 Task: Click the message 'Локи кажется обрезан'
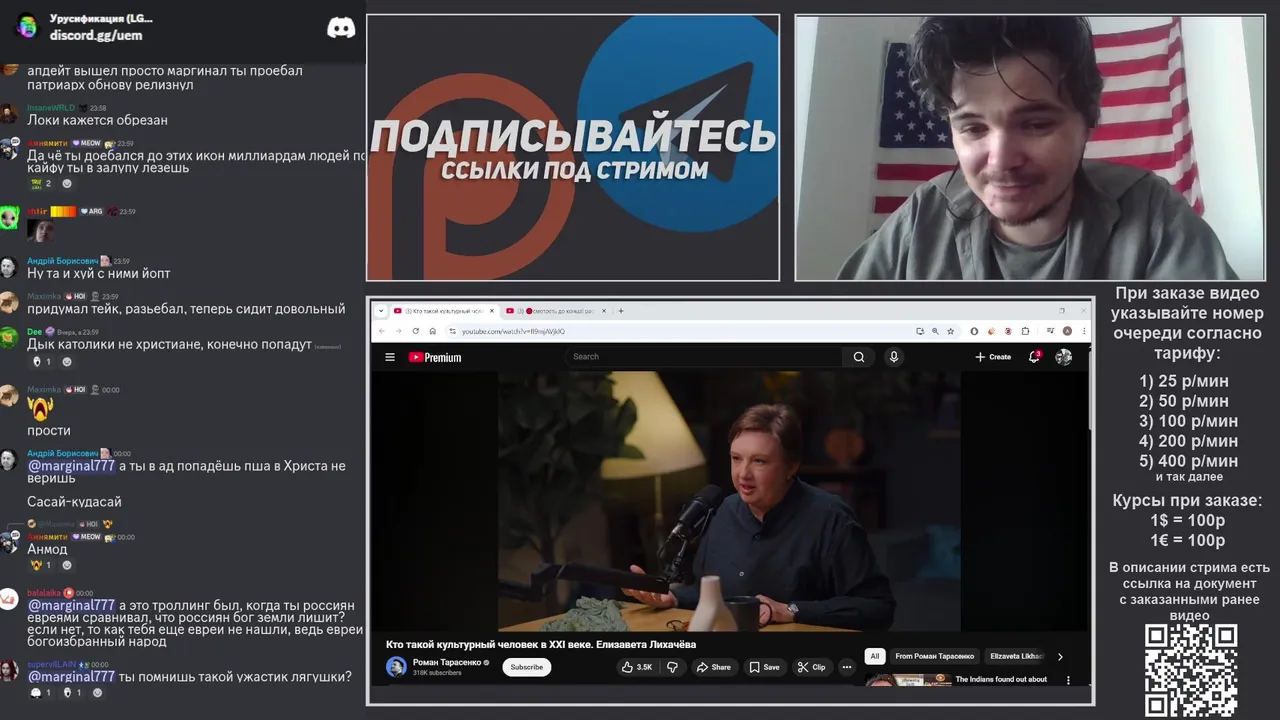coord(97,120)
